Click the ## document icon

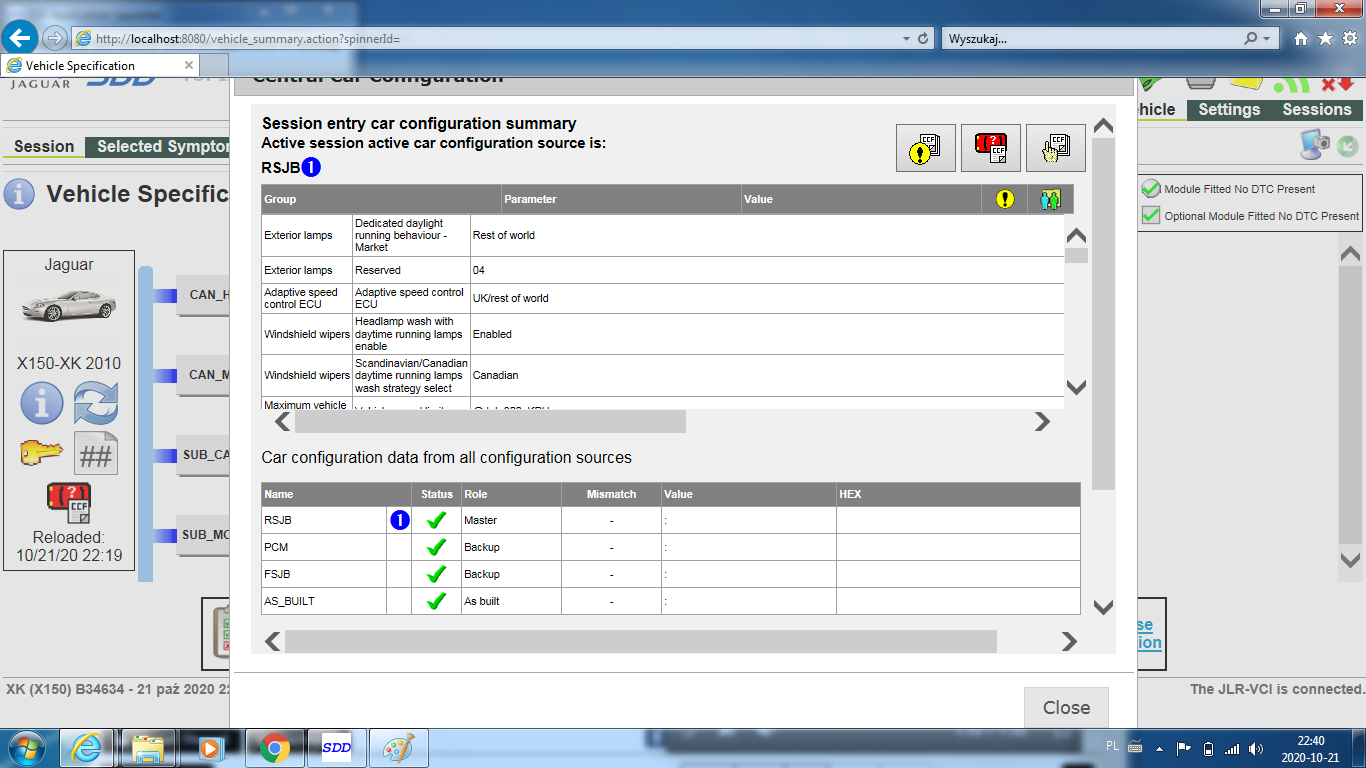[96, 455]
